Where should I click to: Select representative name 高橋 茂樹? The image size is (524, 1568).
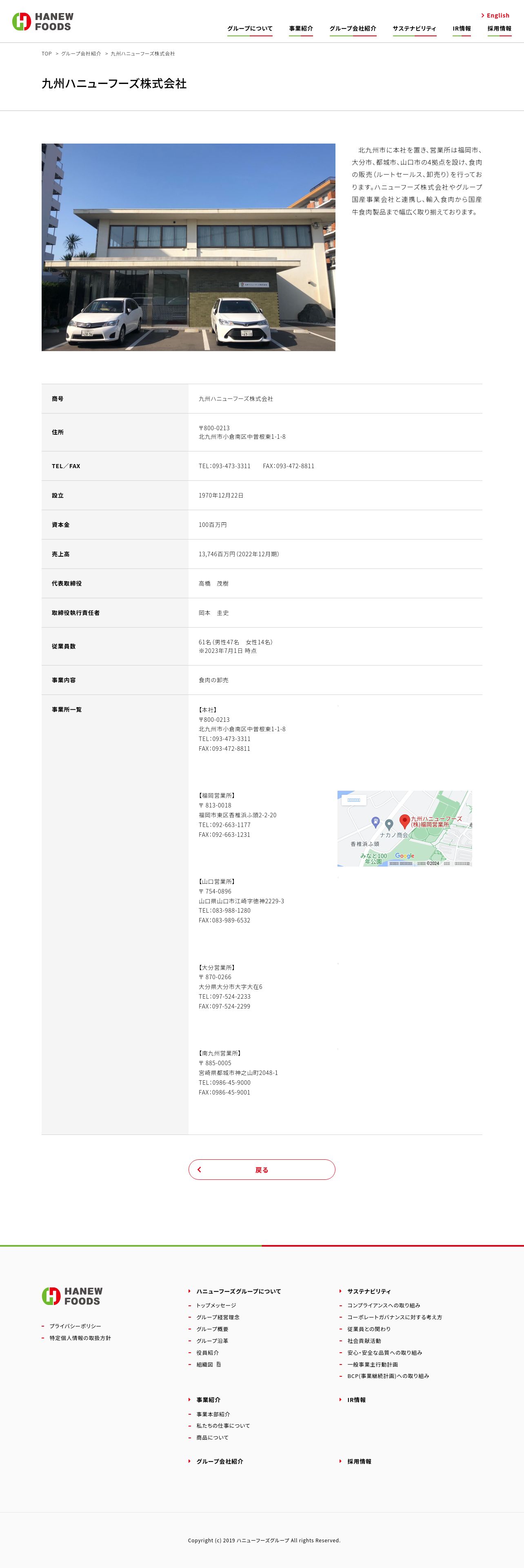(x=213, y=583)
